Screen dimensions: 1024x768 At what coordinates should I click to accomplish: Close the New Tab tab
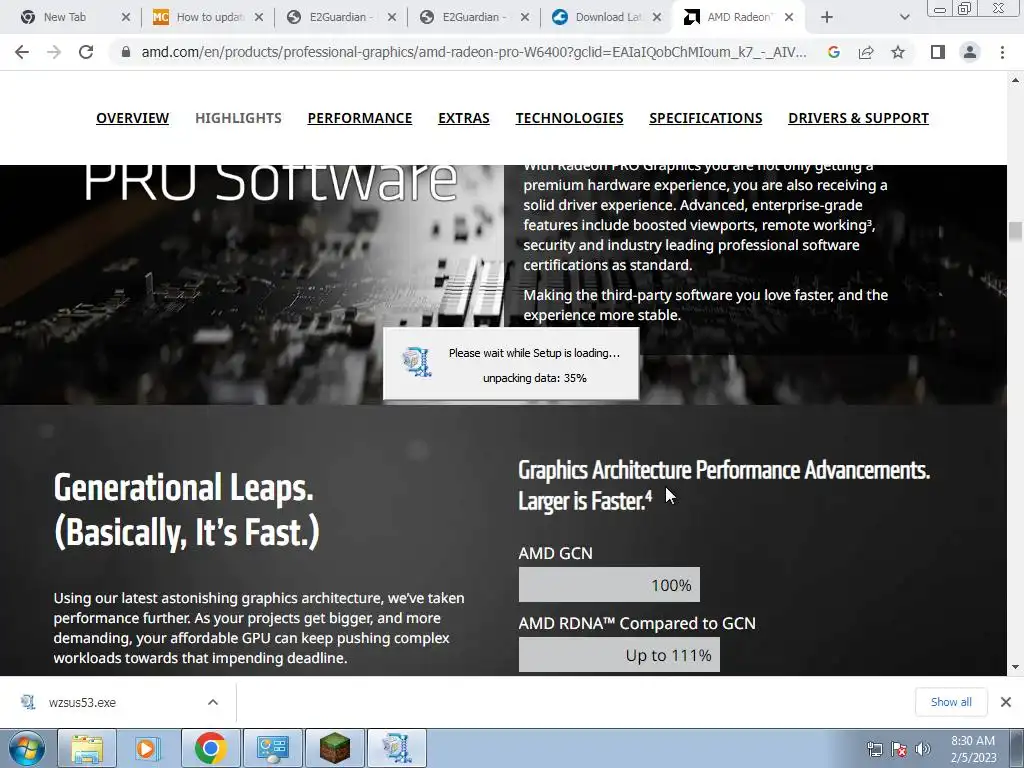[x=126, y=17]
